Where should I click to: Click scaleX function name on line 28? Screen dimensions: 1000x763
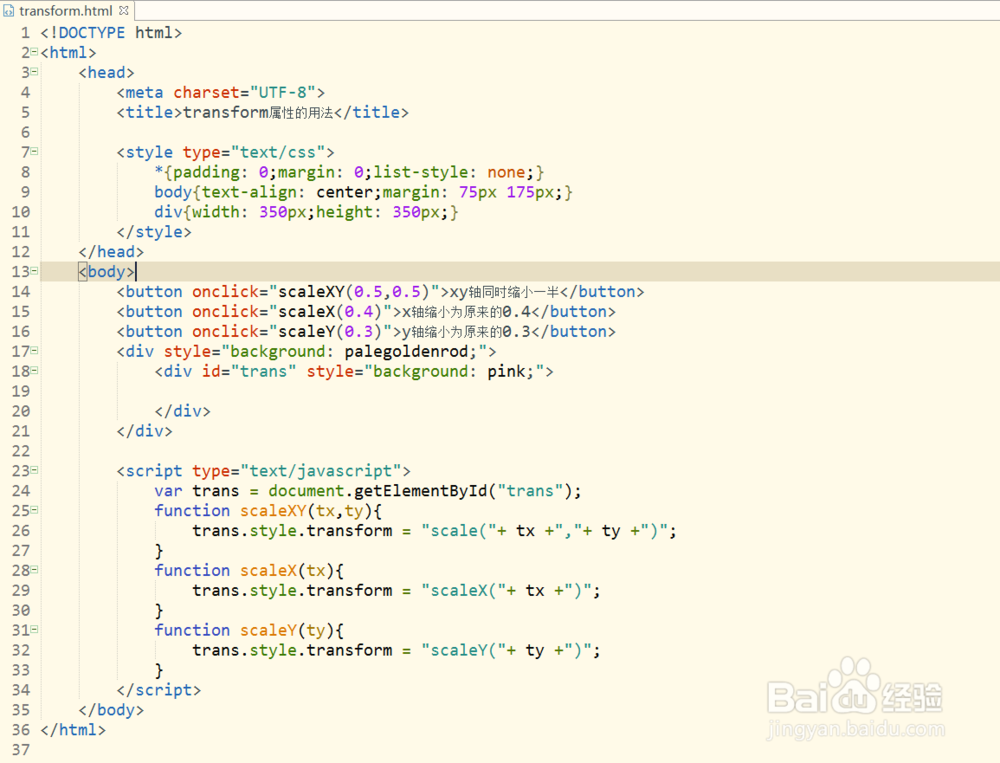tap(268, 570)
